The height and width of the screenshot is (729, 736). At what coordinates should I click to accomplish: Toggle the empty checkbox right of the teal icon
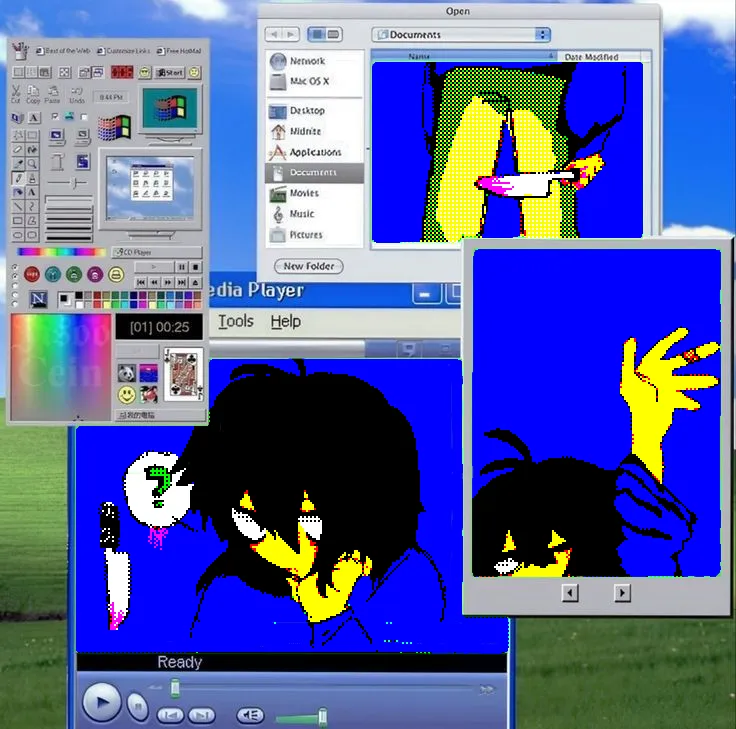84,116
